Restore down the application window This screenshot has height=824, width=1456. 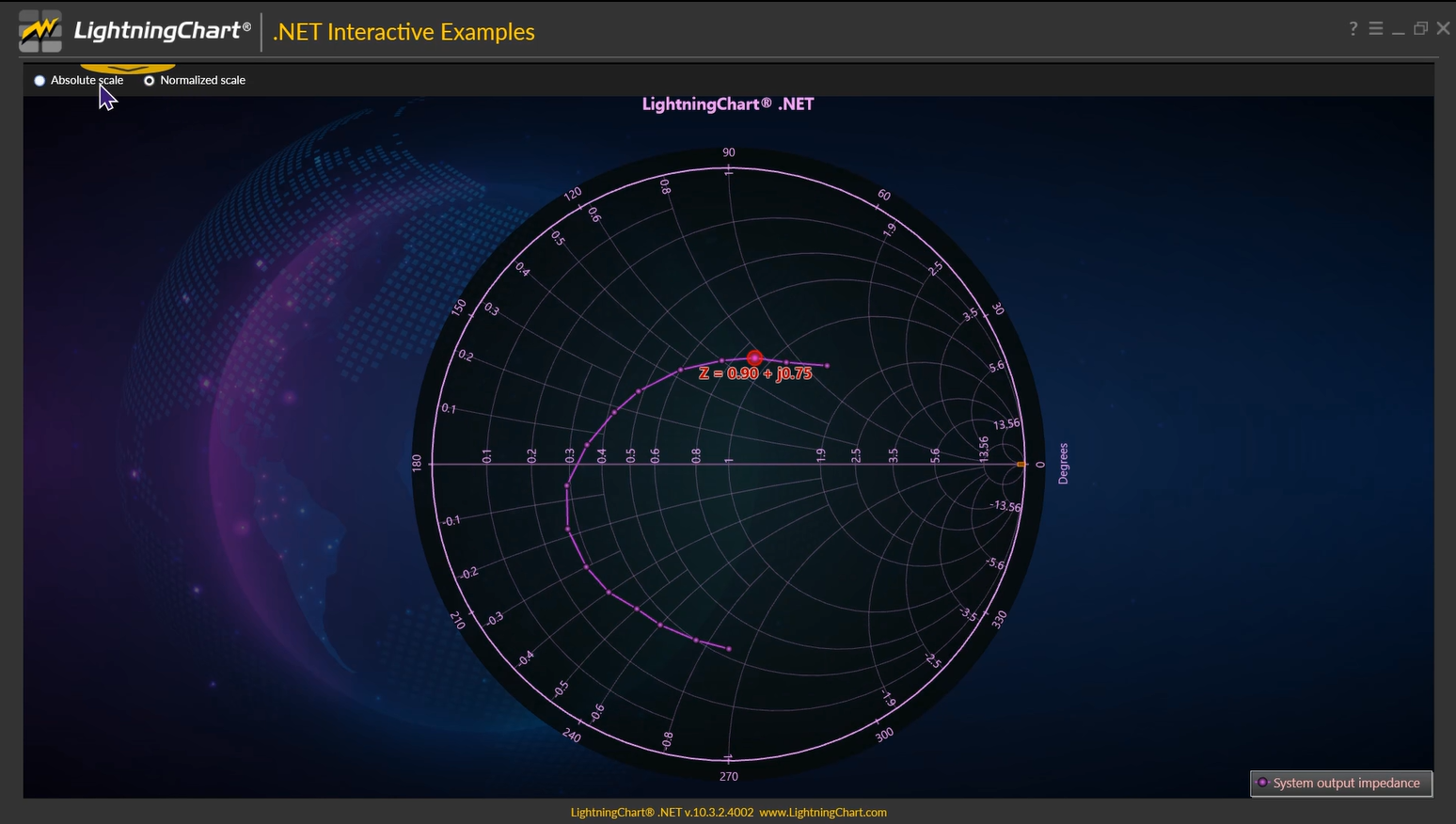point(1420,29)
